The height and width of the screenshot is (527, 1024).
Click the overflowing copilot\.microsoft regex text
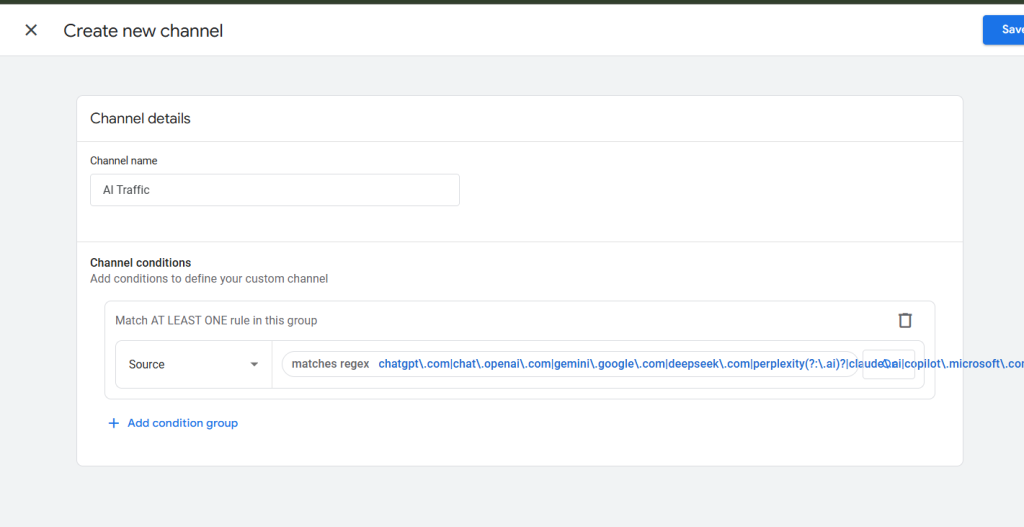962,364
